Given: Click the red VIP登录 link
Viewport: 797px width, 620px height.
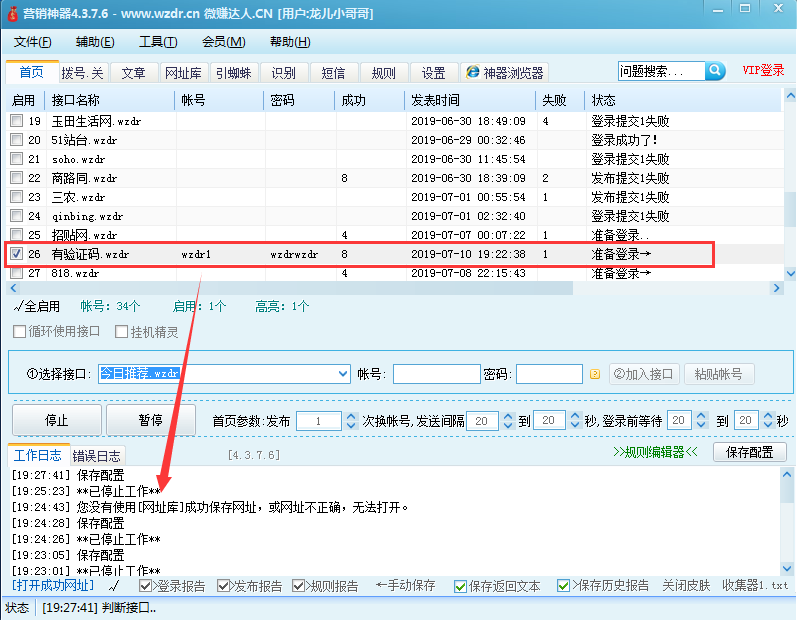Looking at the screenshot, I should pyautogui.click(x=763, y=70).
